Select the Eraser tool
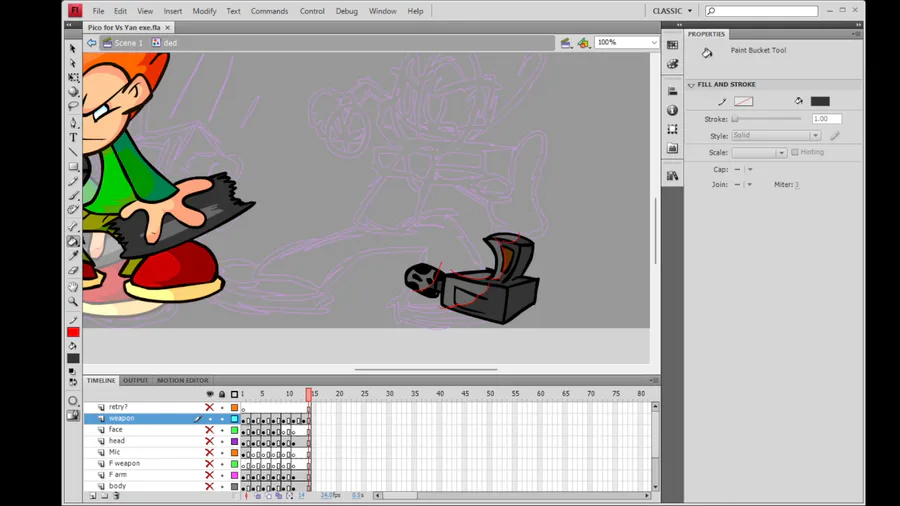Viewport: 900px width, 506px height. (73, 270)
